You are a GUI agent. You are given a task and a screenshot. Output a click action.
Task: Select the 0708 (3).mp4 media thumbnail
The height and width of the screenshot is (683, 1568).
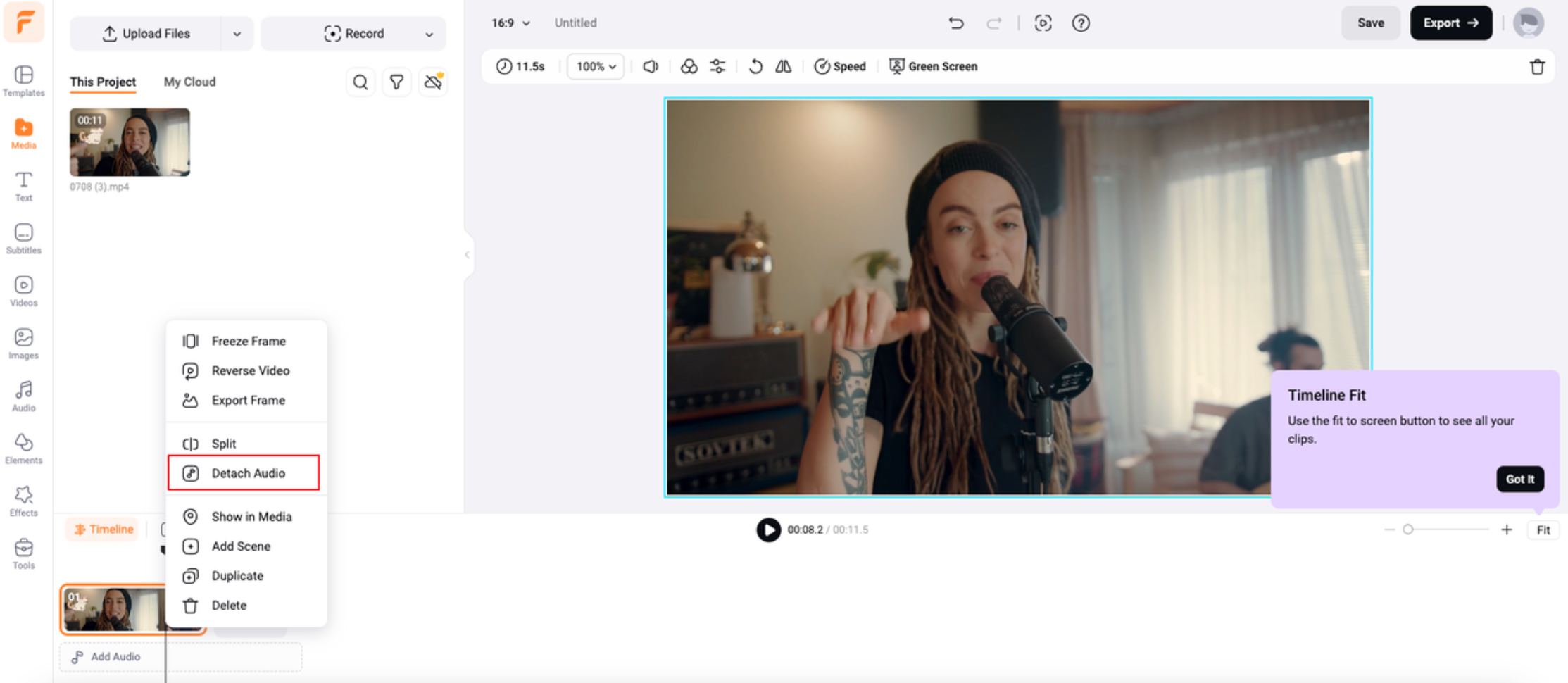[x=130, y=142]
